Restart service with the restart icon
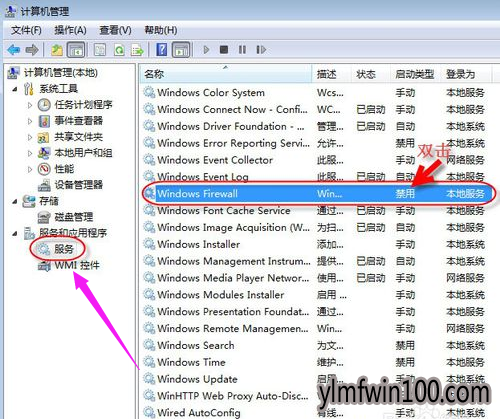Viewport: 501px width, 419px height. 261,50
